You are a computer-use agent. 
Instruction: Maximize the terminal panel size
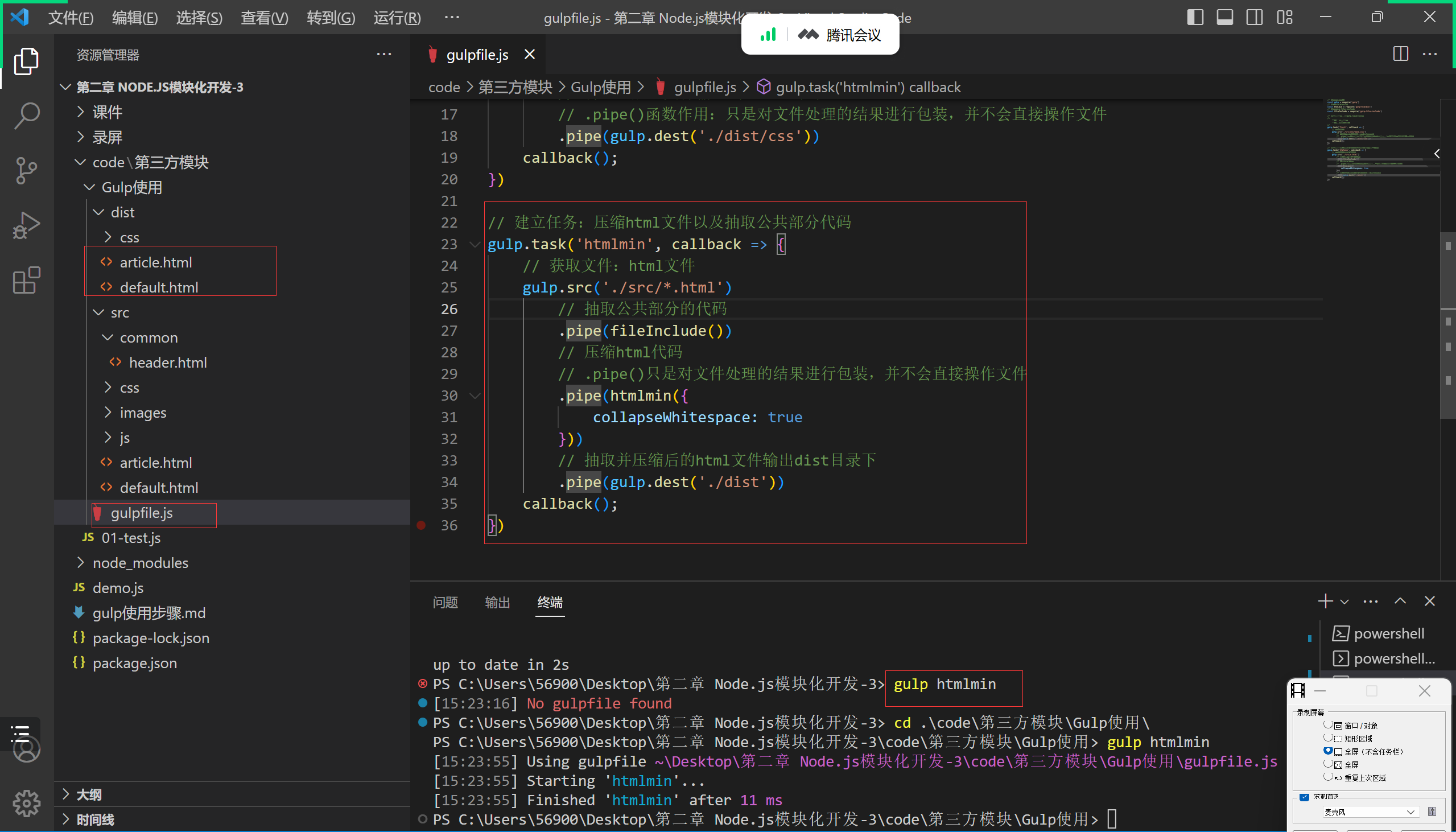tap(1400, 601)
